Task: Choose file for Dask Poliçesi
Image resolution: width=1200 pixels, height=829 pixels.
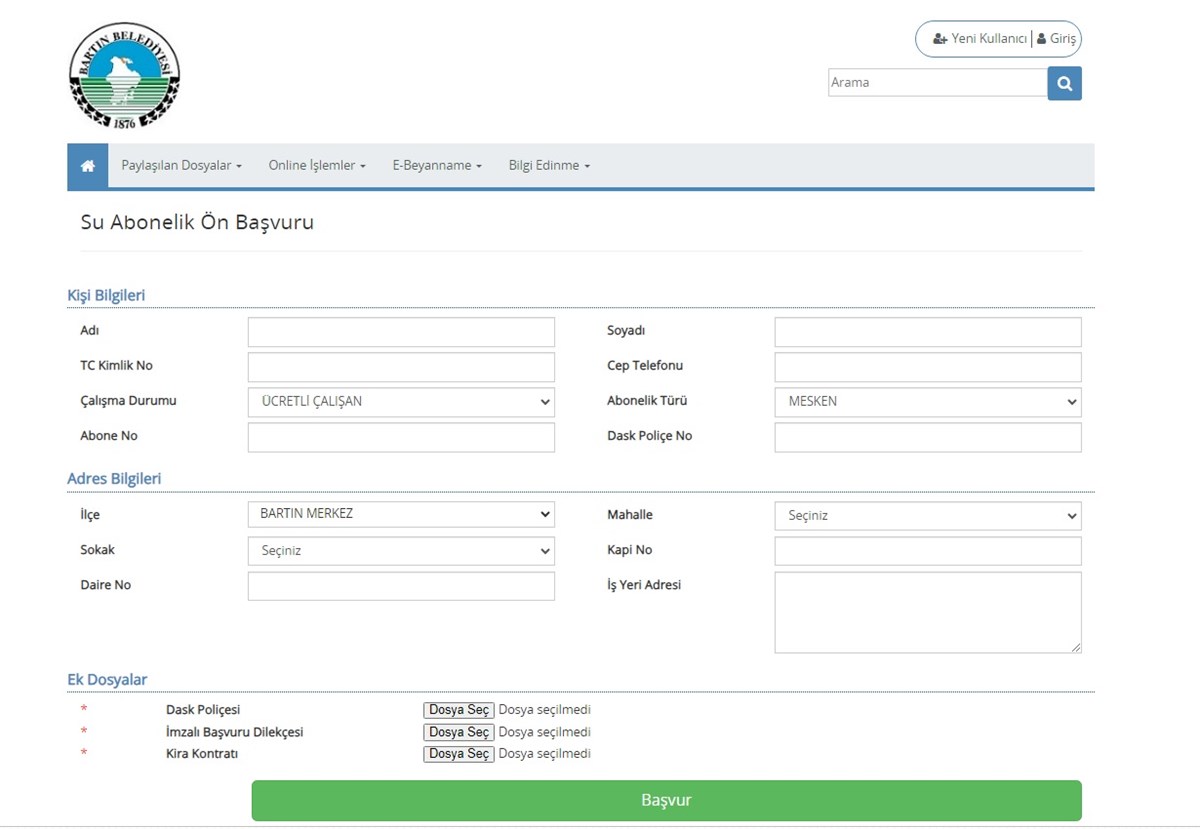Action: click(x=459, y=710)
